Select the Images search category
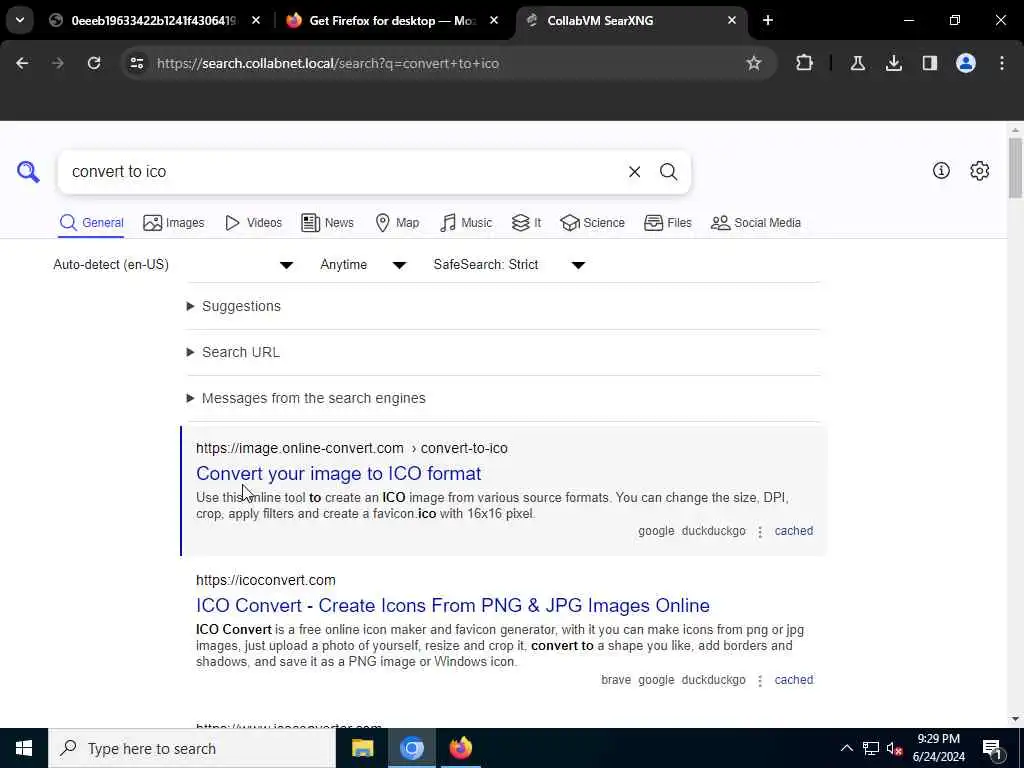Image resolution: width=1024 pixels, height=768 pixels. [174, 223]
